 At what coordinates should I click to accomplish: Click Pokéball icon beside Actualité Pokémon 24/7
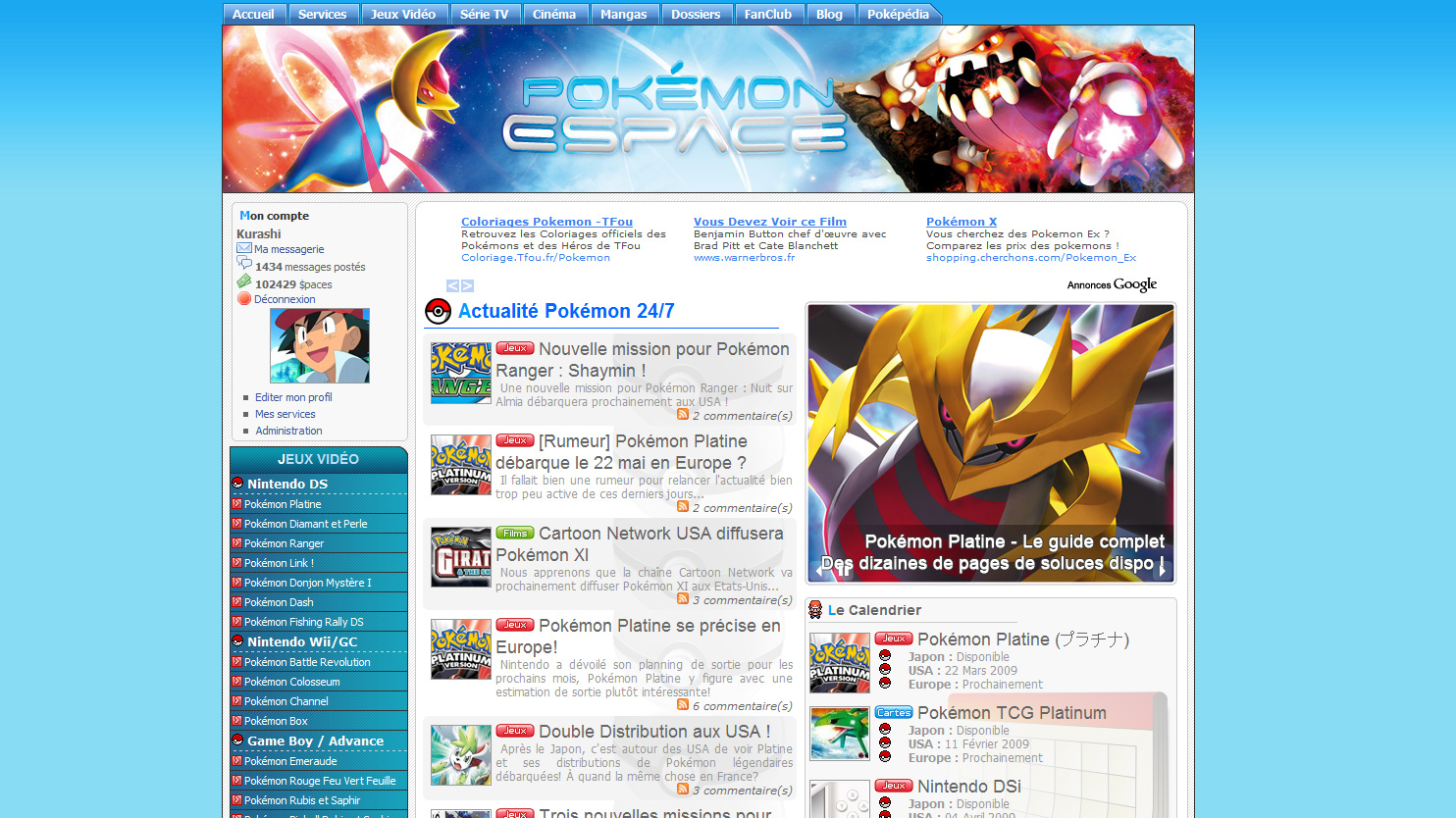tap(438, 312)
